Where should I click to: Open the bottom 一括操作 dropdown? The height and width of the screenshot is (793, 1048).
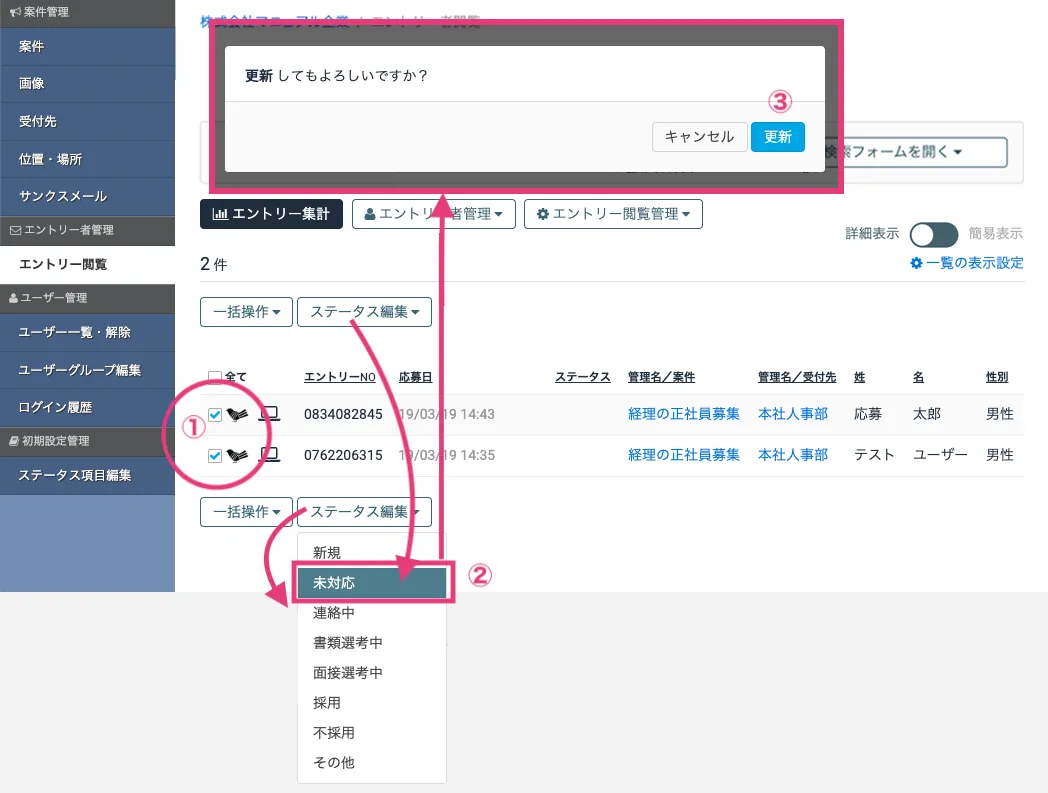click(246, 512)
